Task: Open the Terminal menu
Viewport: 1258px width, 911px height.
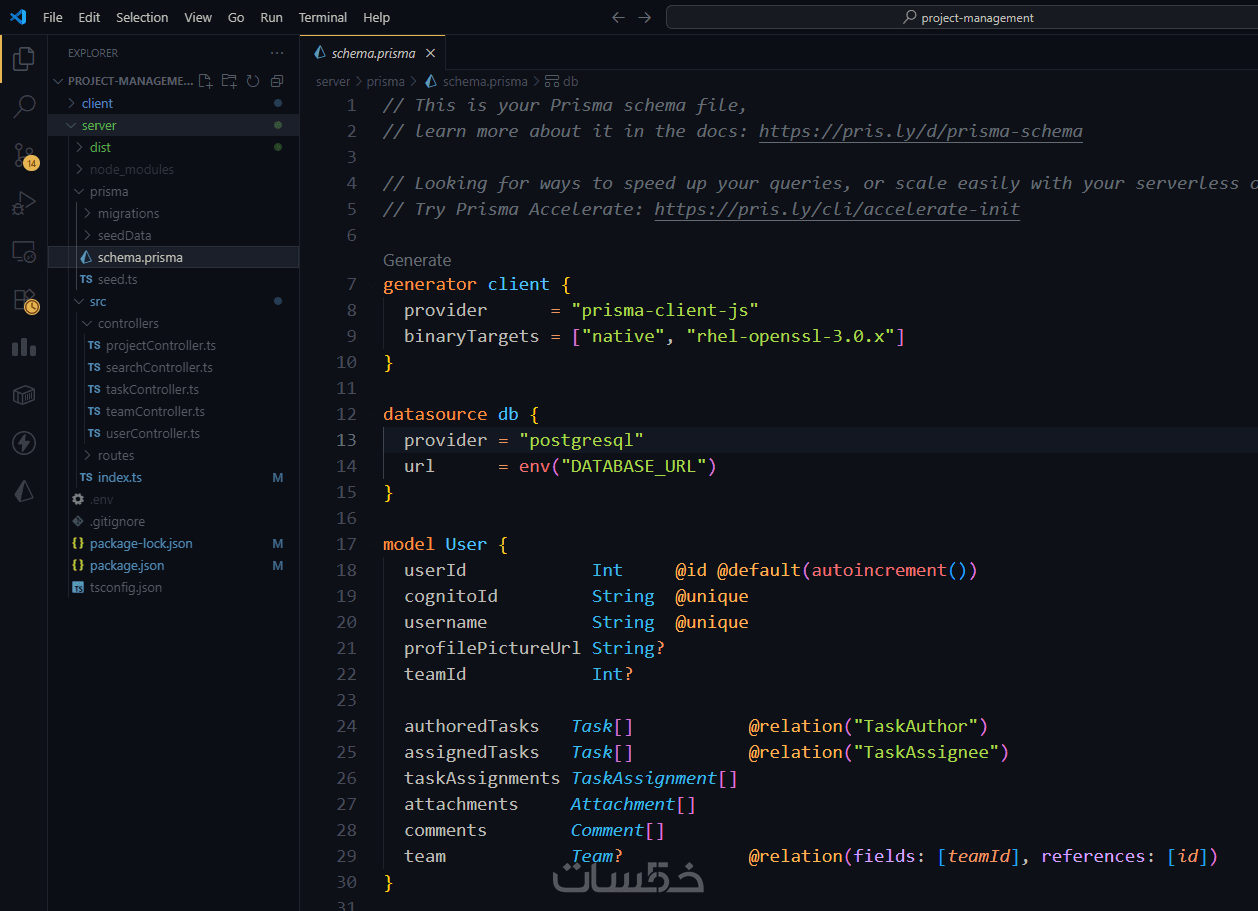Action: coord(322,17)
